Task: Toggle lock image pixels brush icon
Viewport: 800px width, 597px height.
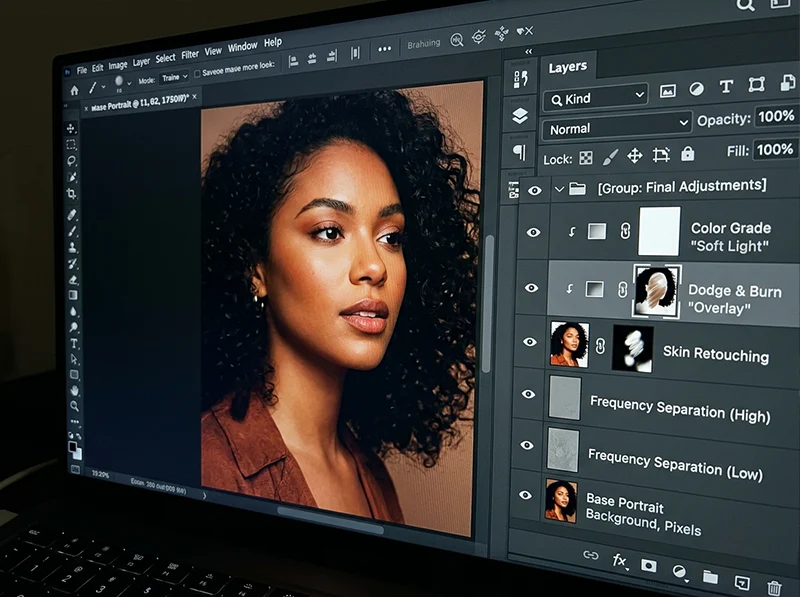Action: pyautogui.click(x=610, y=157)
